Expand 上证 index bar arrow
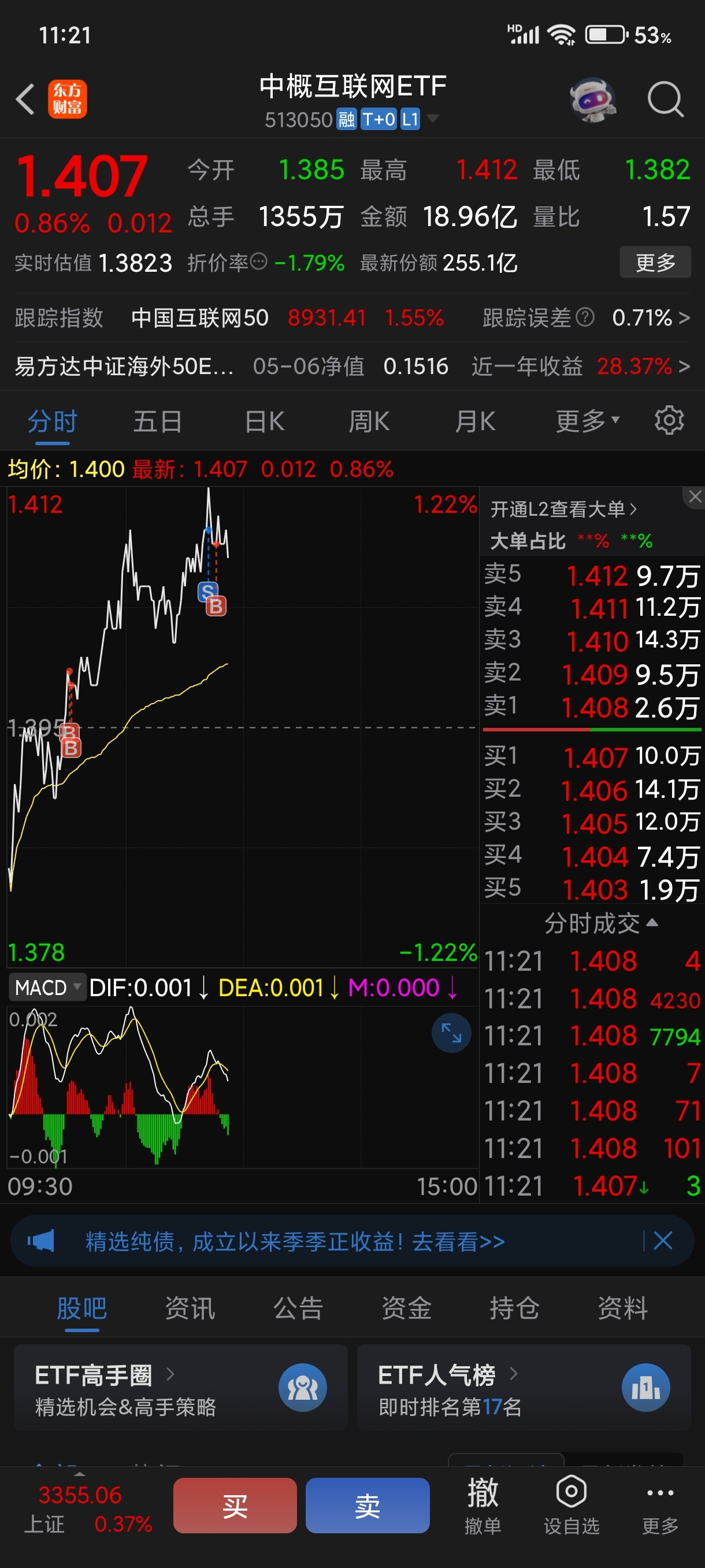 (80, 1474)
